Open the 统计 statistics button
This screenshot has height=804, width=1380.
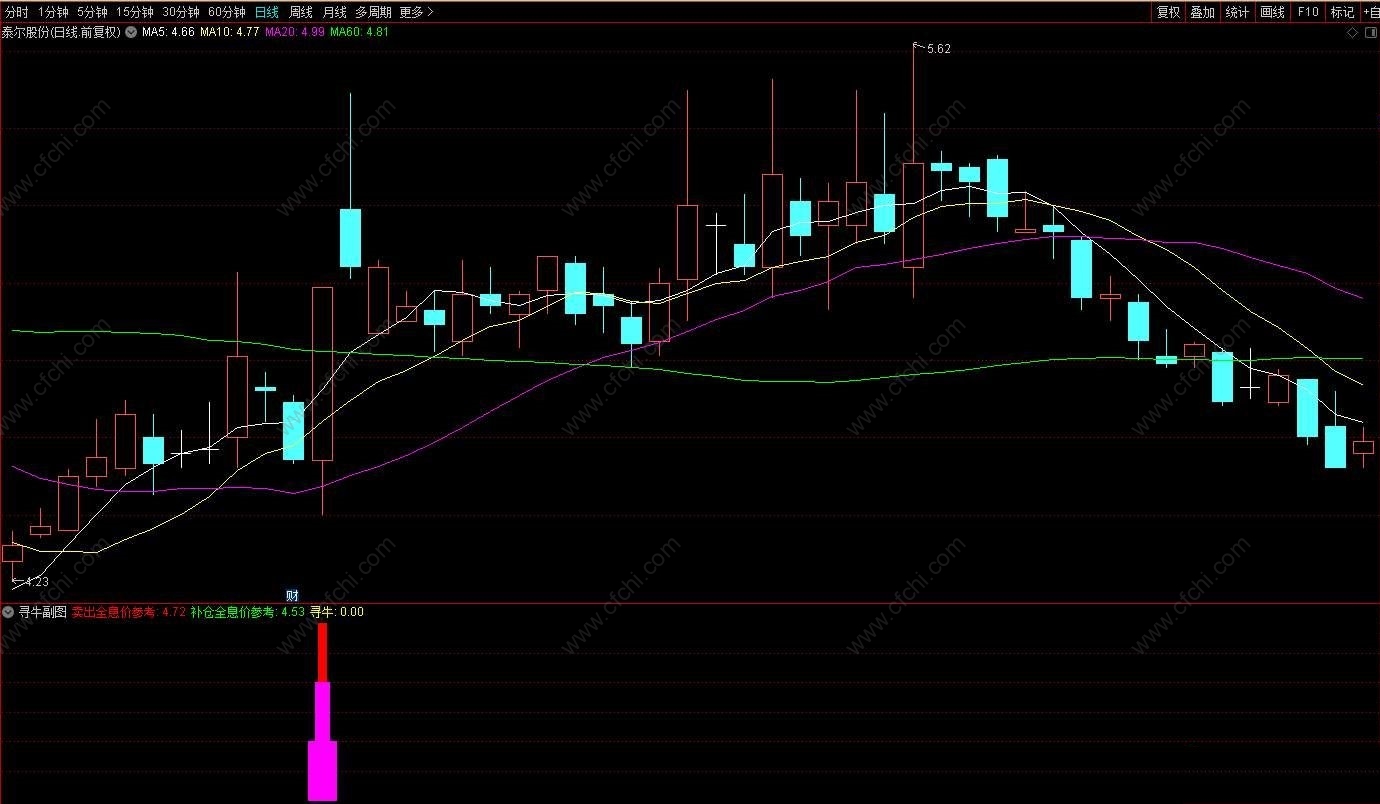(1237, 12)
